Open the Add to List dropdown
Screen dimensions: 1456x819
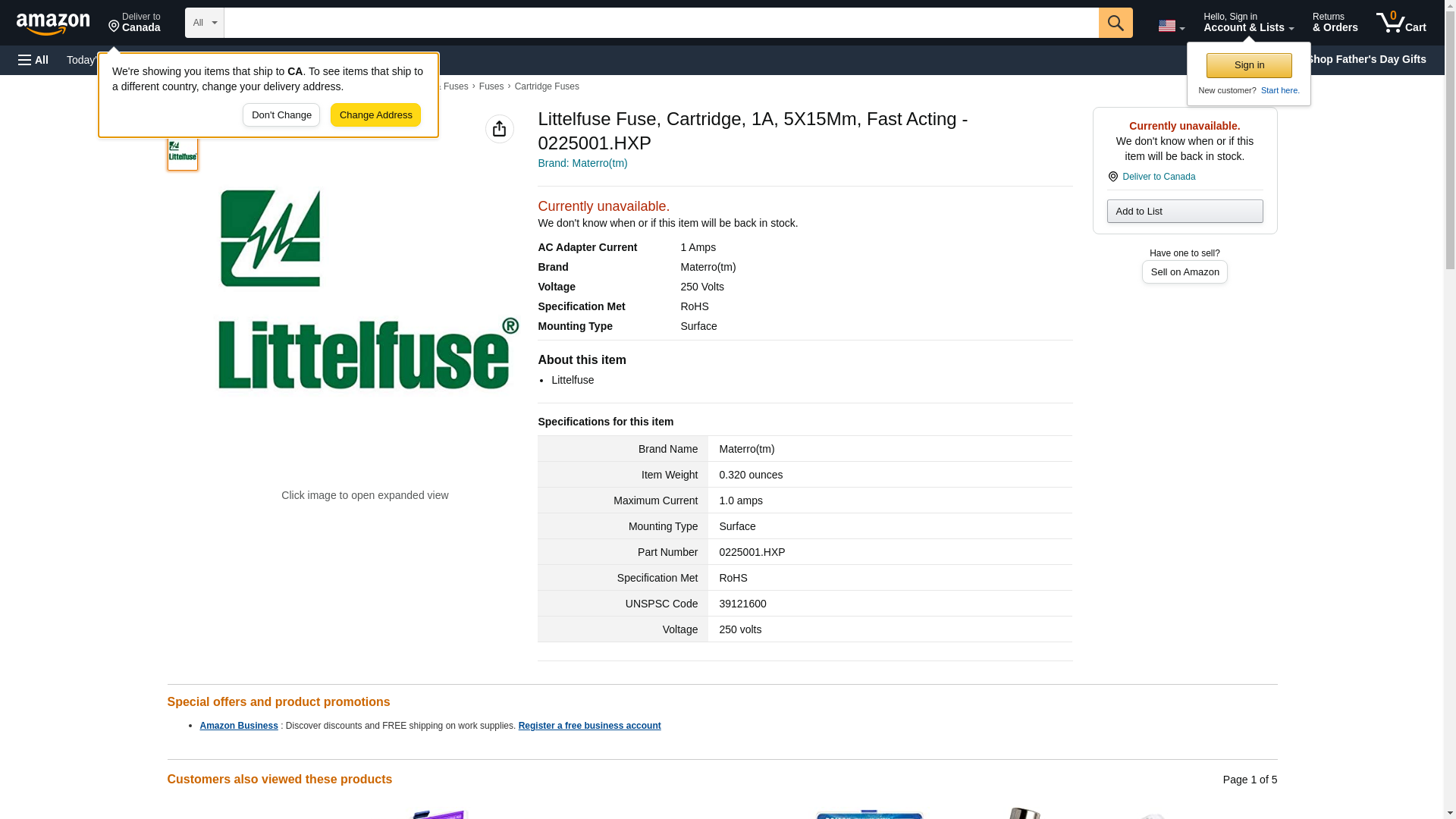pyautogui.click(x=1184, y=211)
